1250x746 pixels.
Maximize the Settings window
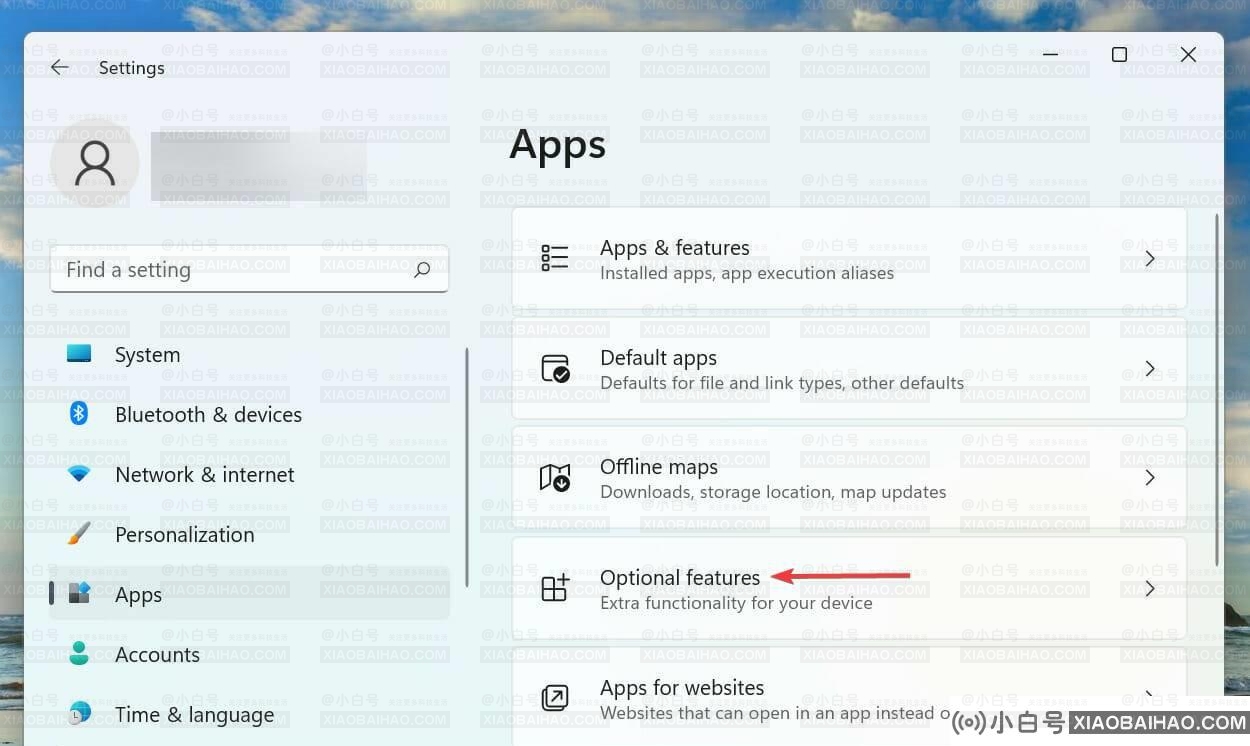[x=1119, y=55]
